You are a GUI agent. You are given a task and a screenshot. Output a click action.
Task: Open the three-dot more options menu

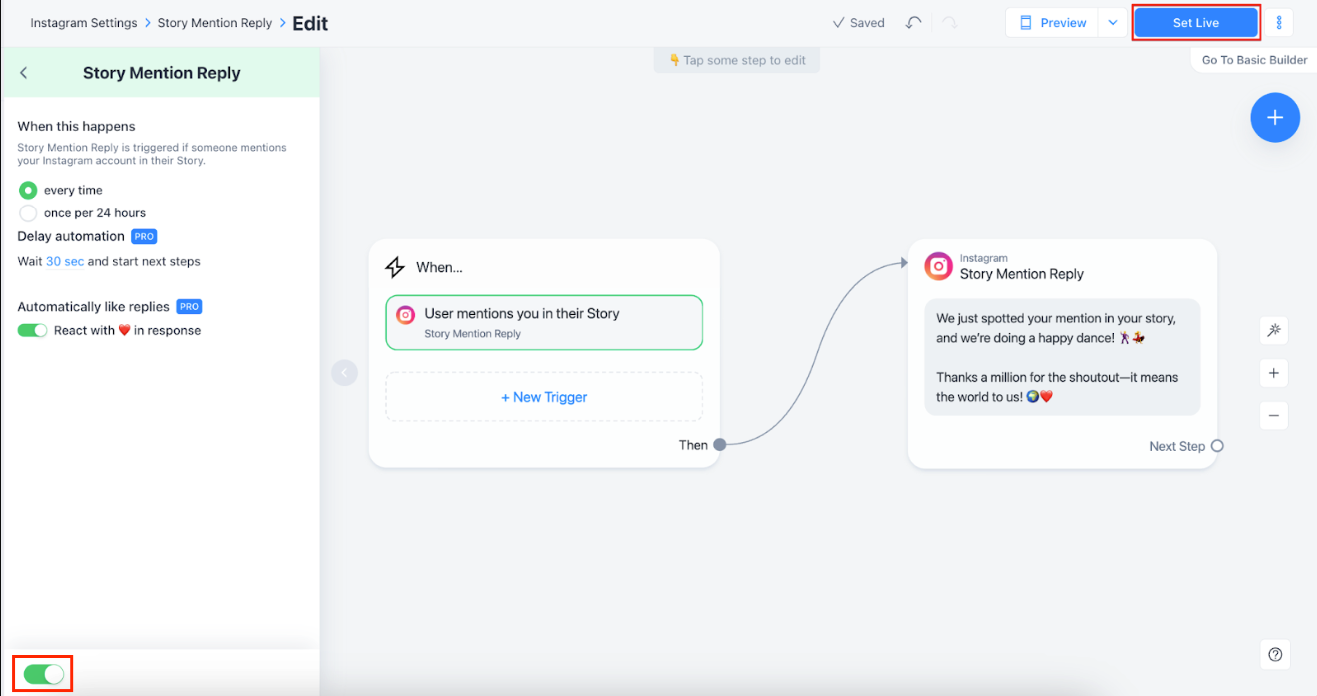click(1279, 23)
